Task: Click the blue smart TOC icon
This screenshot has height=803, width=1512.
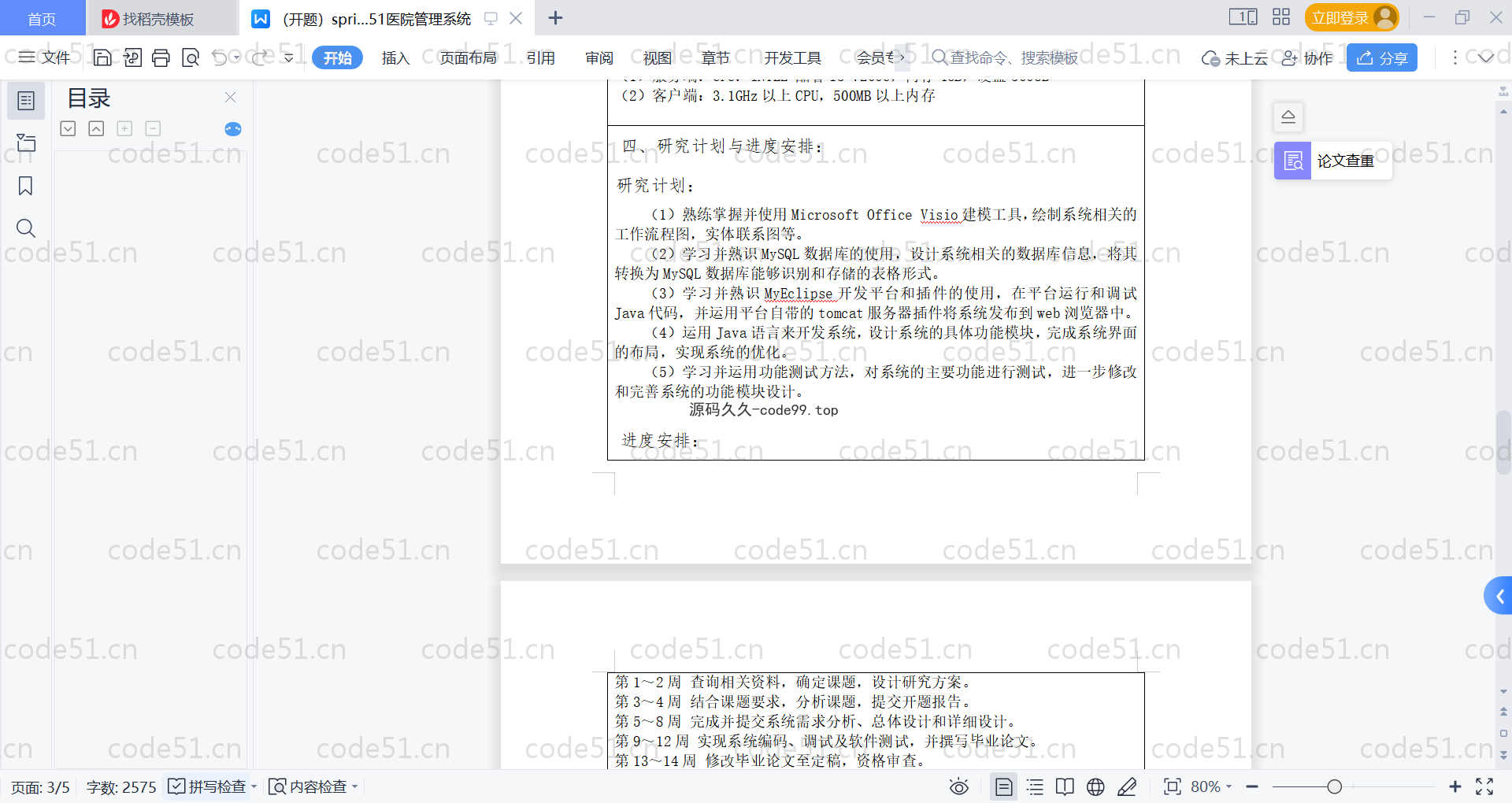Action: 233,129
